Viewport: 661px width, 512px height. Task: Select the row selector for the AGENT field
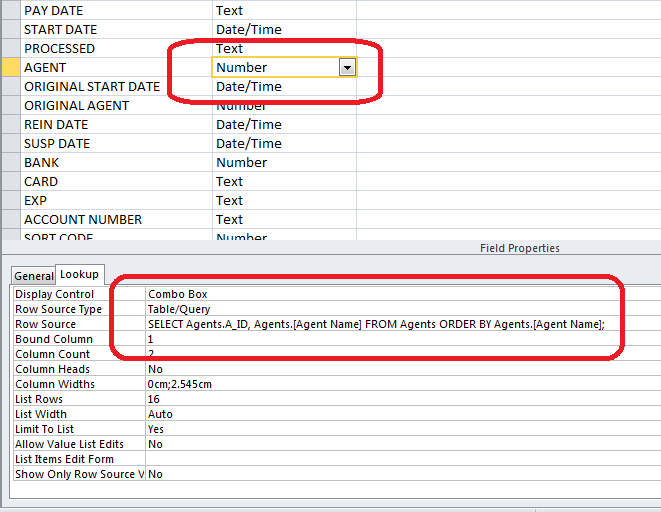coord(11,67)
